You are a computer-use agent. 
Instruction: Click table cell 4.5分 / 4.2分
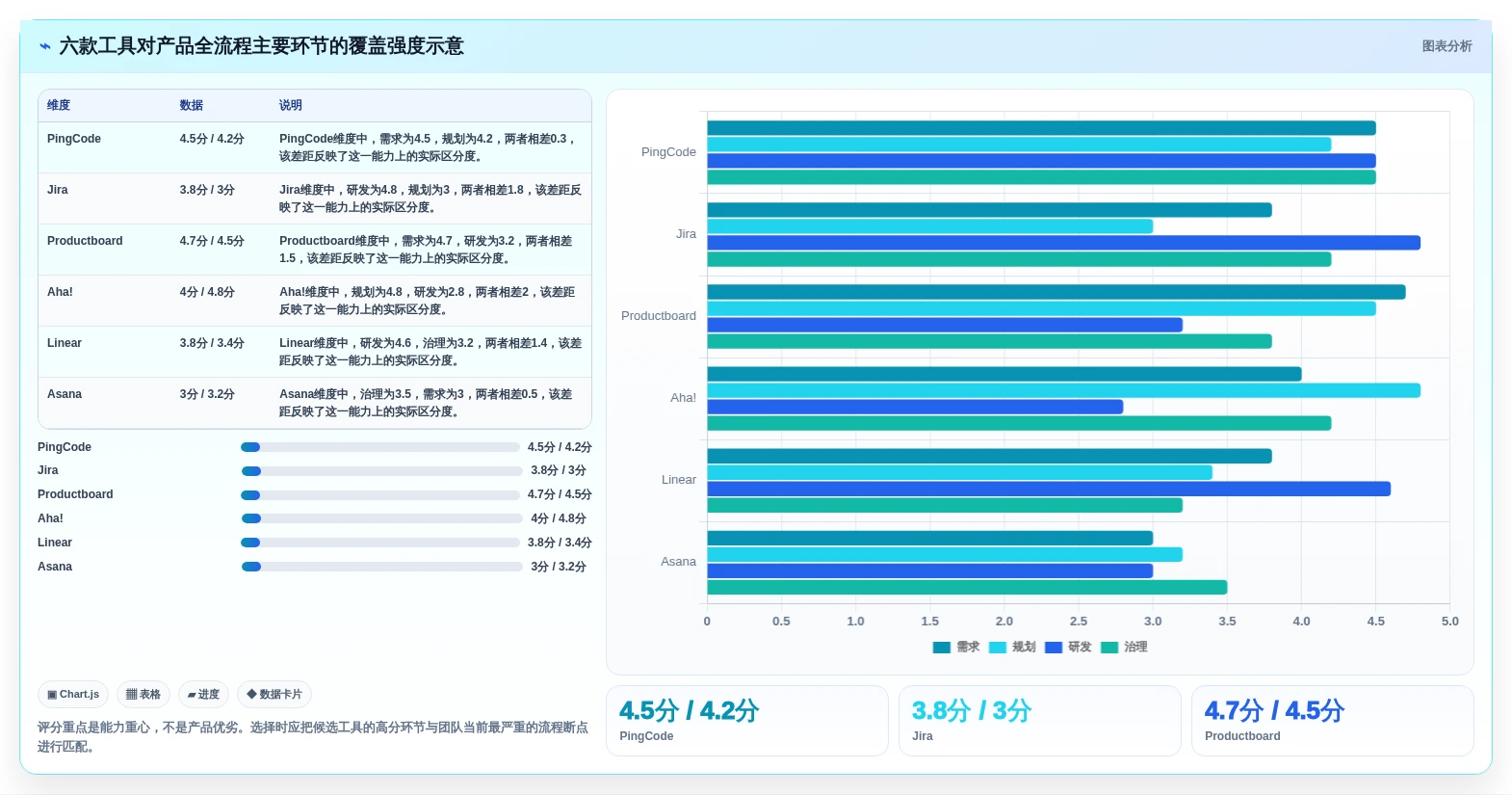coord(212,139)
